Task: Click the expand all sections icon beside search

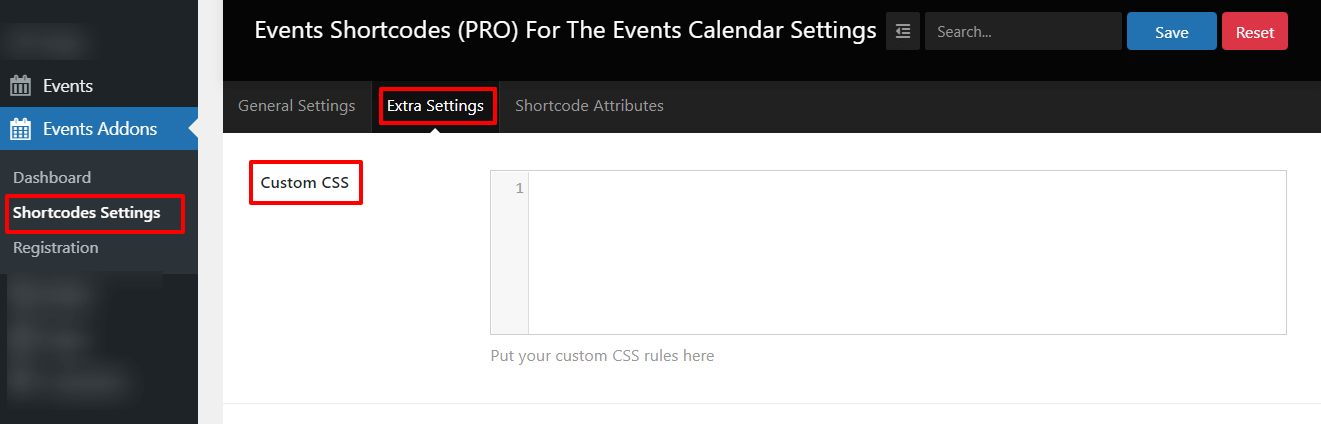Action: [903, 32]
